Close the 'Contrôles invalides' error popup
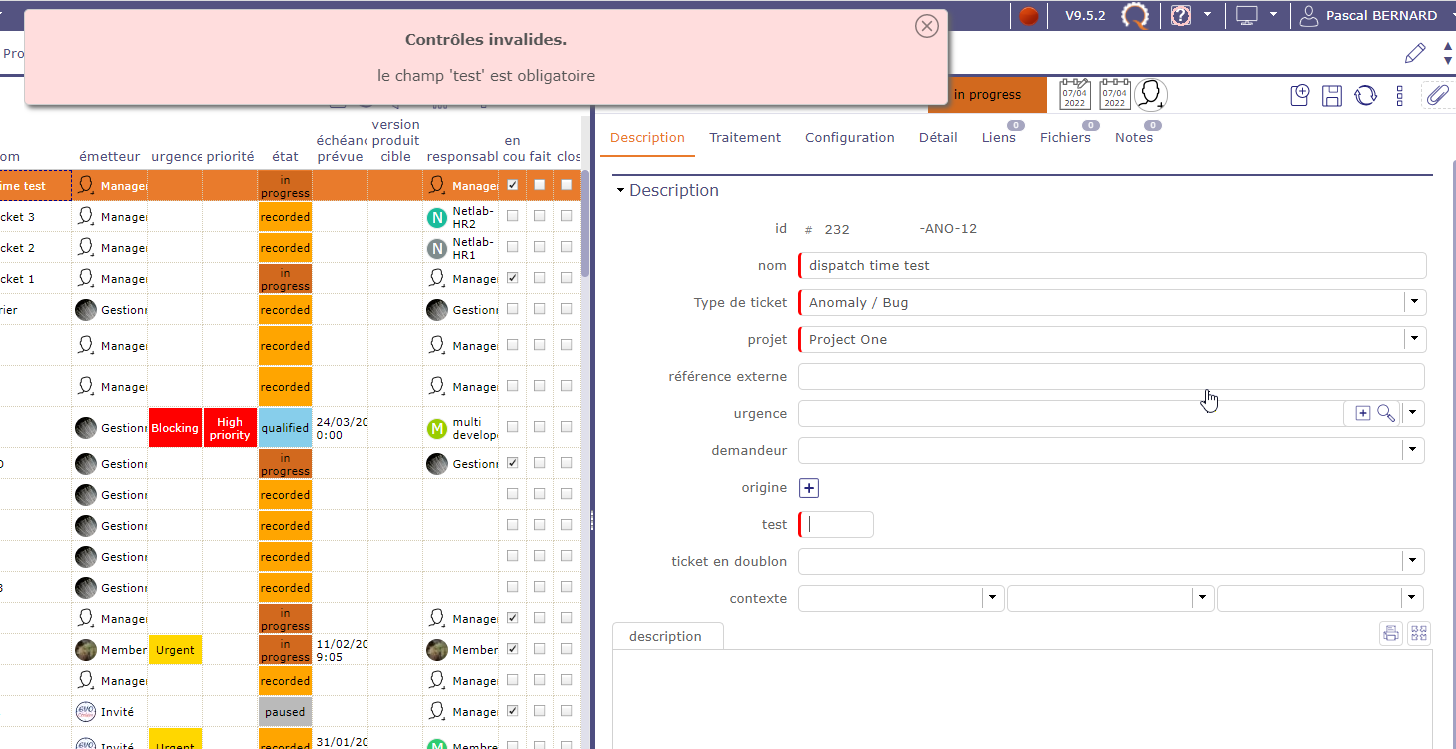 (x=926, y=26)
